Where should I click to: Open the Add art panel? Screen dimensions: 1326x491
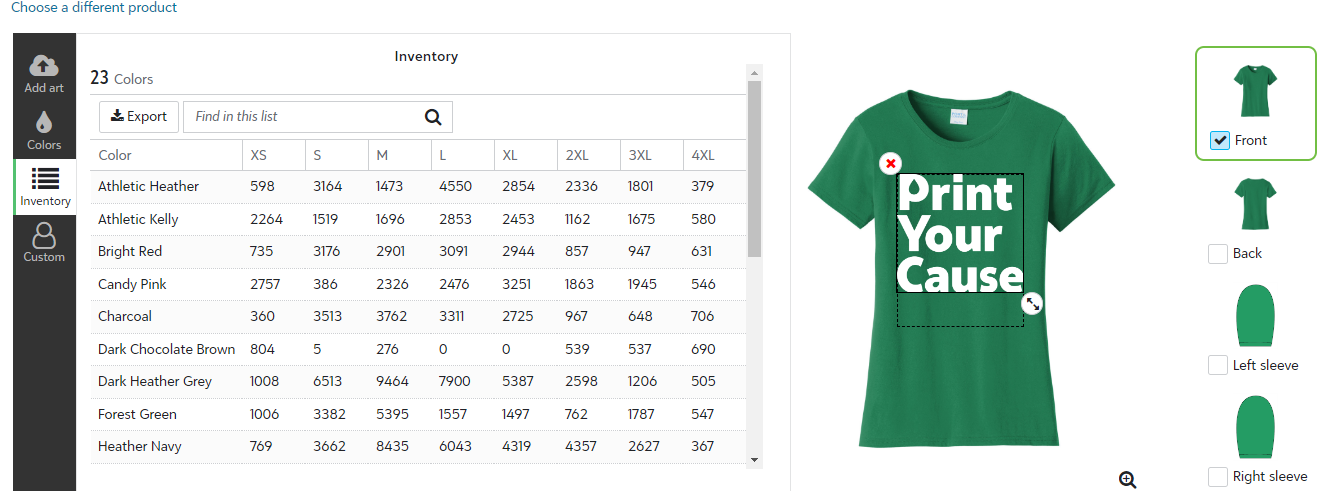click(44, 74)
